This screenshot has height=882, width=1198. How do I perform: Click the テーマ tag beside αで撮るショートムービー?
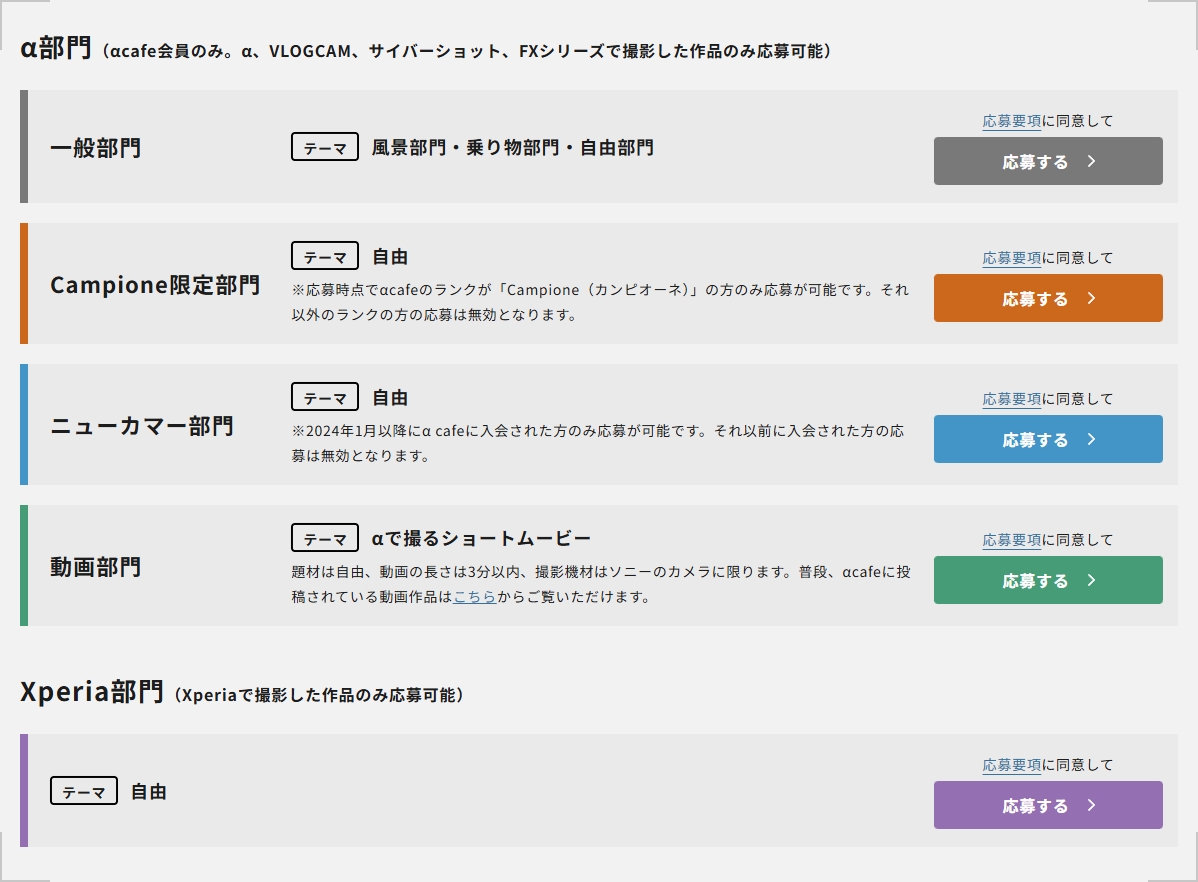(324, 539)
